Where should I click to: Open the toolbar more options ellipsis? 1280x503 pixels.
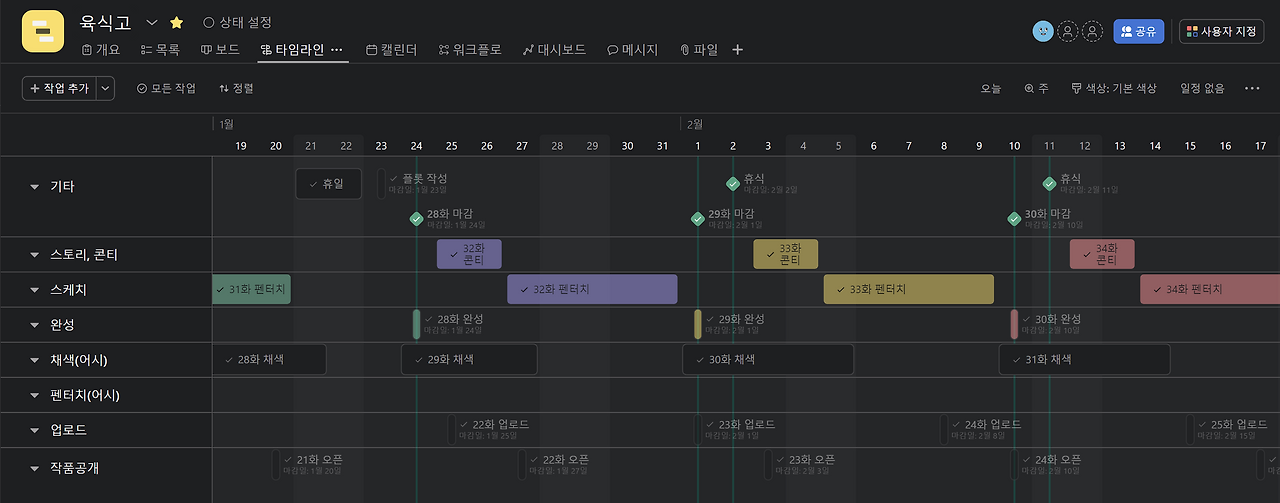click(x=1252, y=88)
